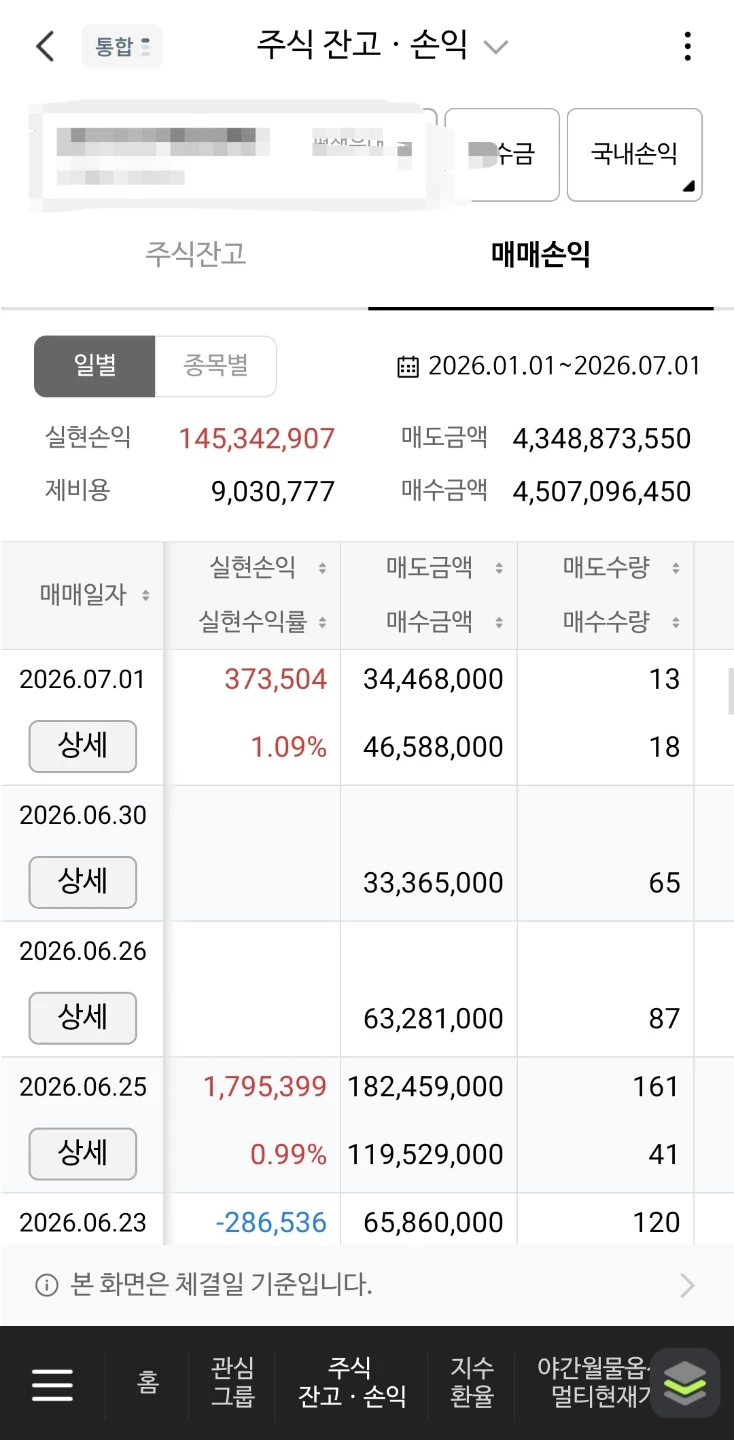Switch to the 종목별 view toggle
Screen dimensions: 734x1440
tap(216, 366)
